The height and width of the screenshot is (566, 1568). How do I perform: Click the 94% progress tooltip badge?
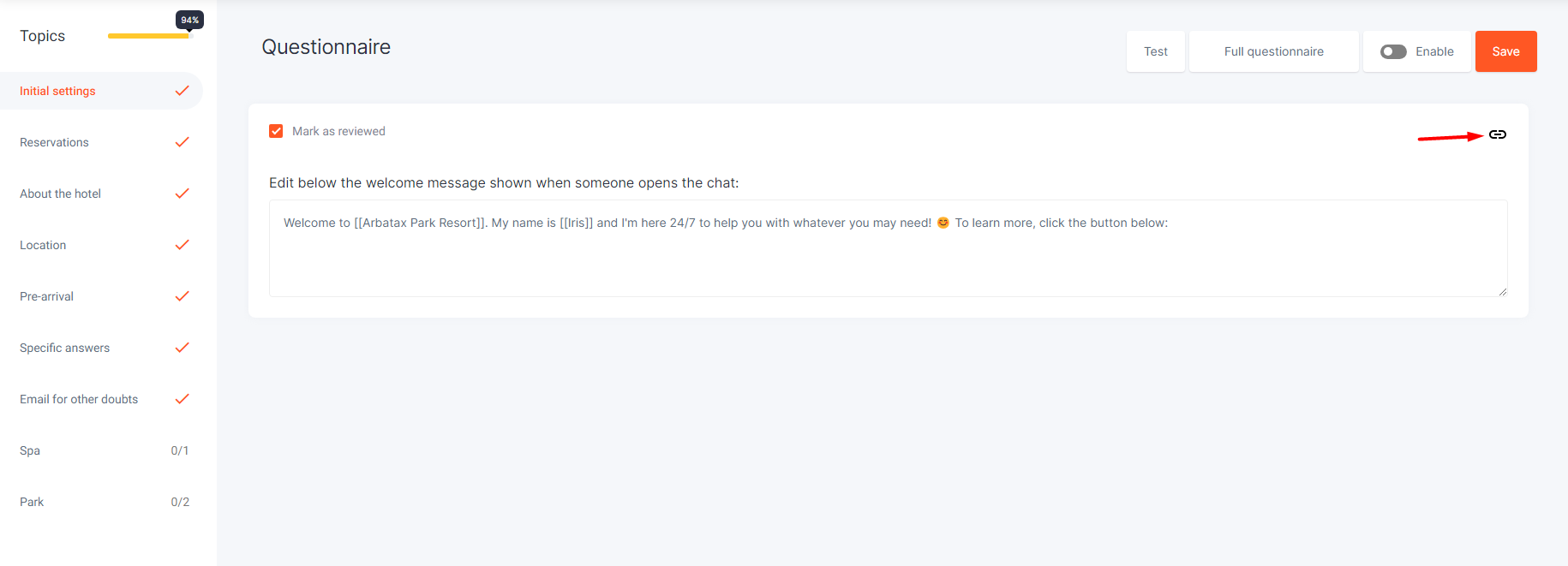pos(189,20)
